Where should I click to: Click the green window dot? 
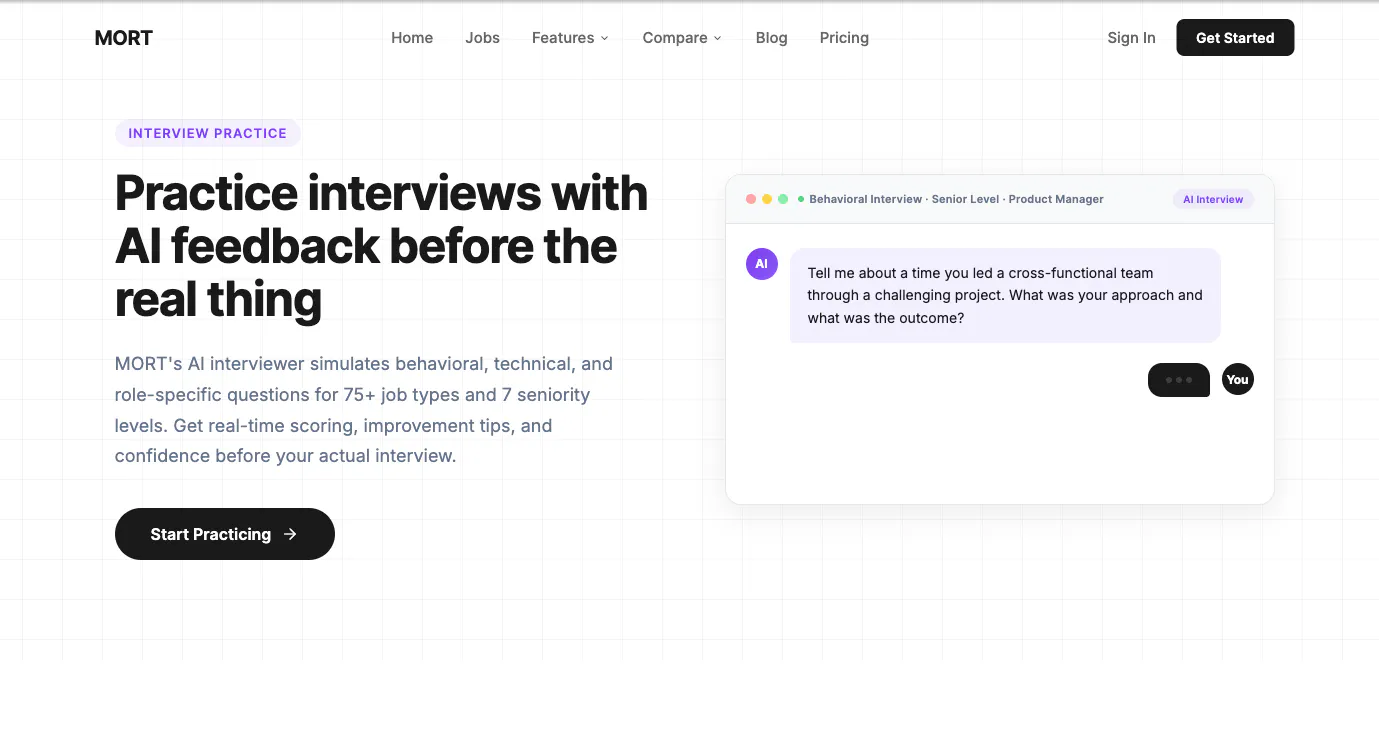783,199
